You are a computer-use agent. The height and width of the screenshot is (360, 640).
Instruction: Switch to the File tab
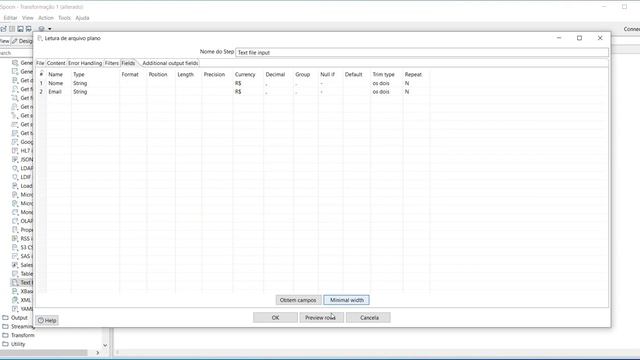tap(40, 63)
